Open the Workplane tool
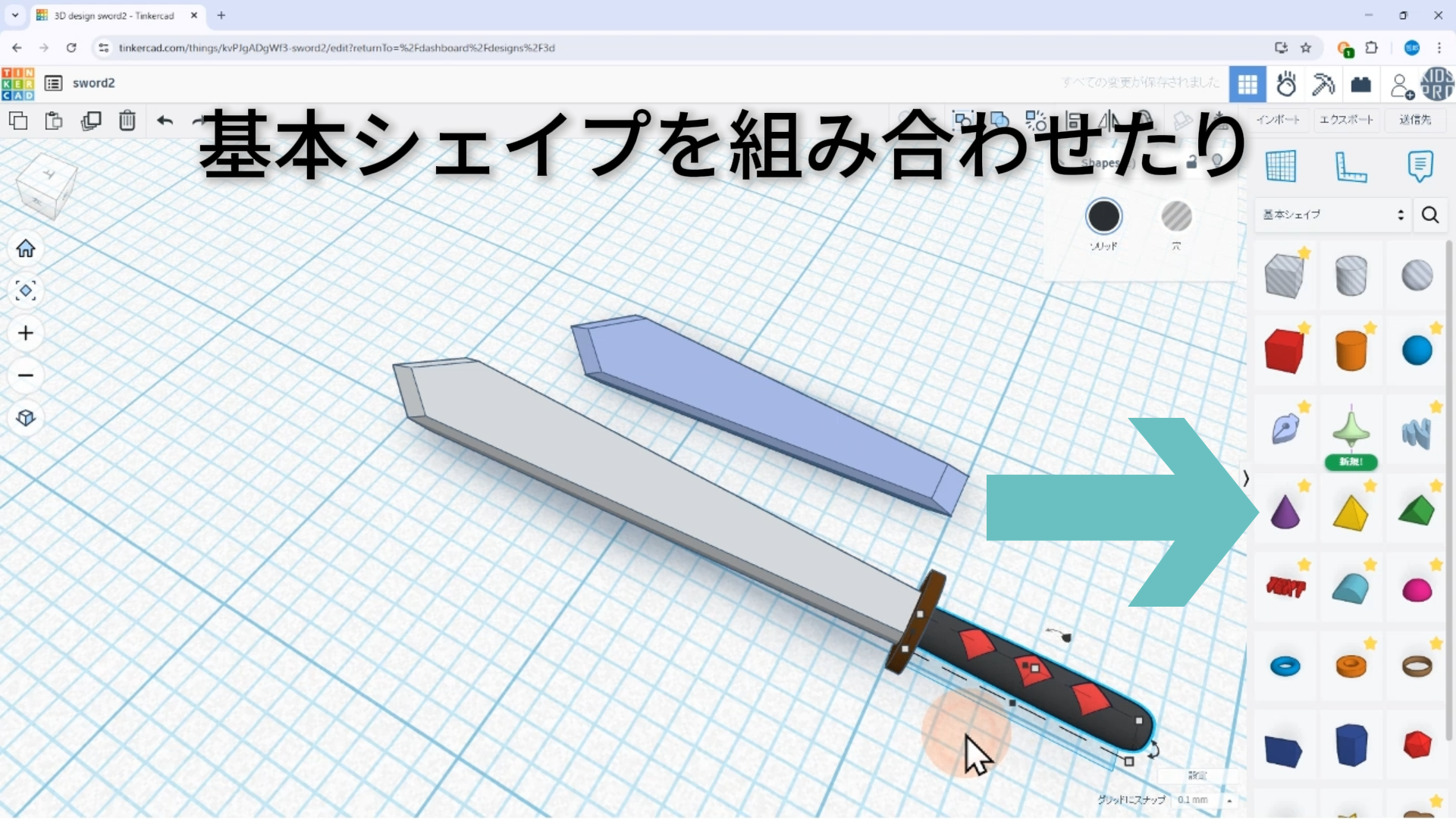Image resolution: width=1456 pixels, height=819 pixels. 1281,166
